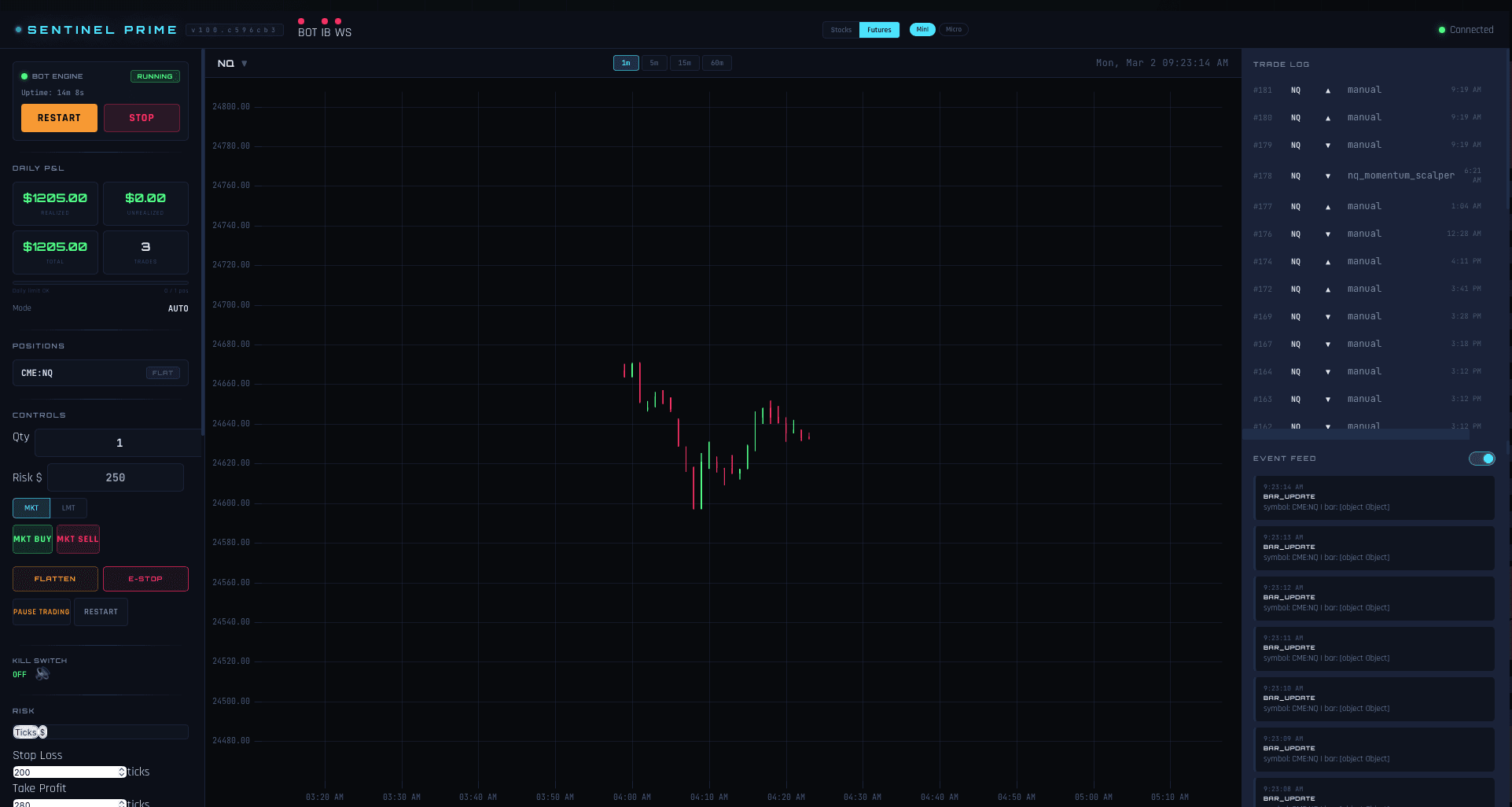This screenshot has height=807, width=1512.
Task: Switch to the Stocks tab
Action: coord(841,30)
